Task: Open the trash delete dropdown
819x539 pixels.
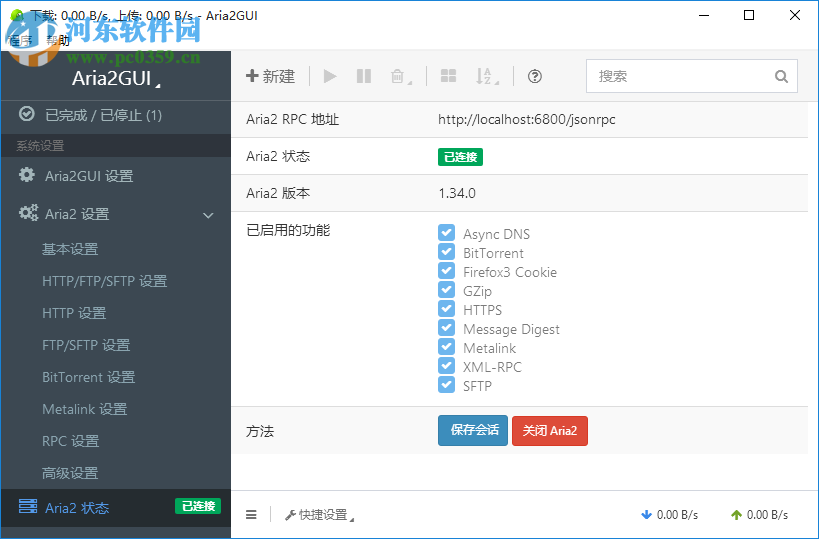Action: [x=401, y=76]
